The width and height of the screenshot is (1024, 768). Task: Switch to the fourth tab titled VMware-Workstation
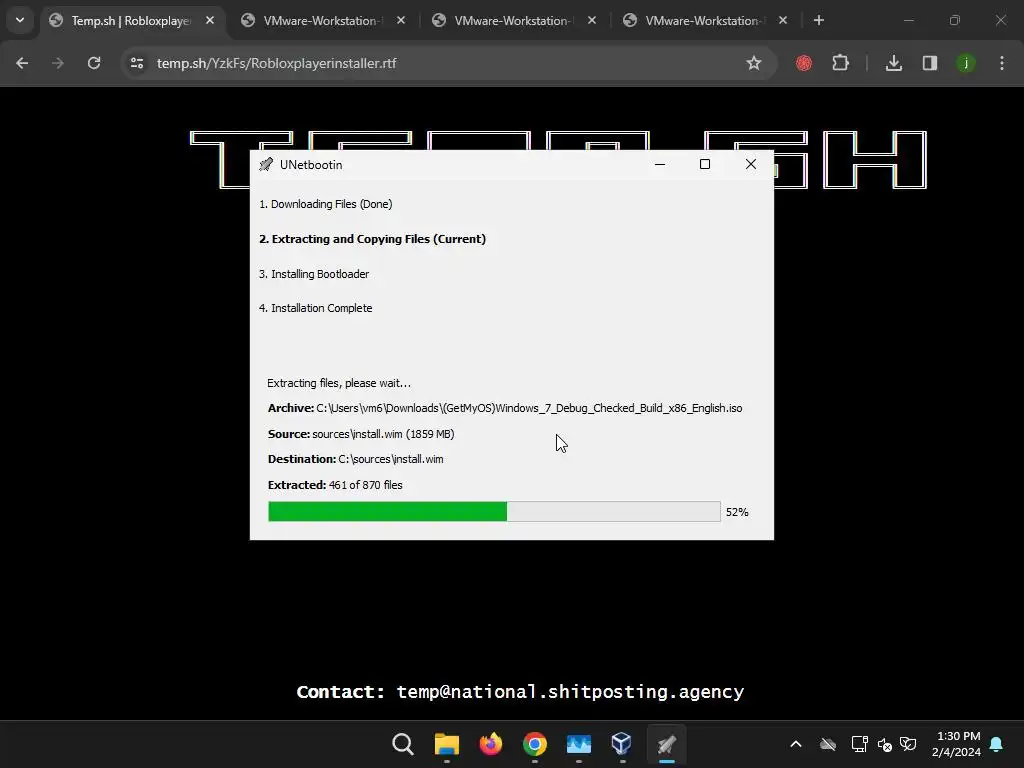coord(703,21)
